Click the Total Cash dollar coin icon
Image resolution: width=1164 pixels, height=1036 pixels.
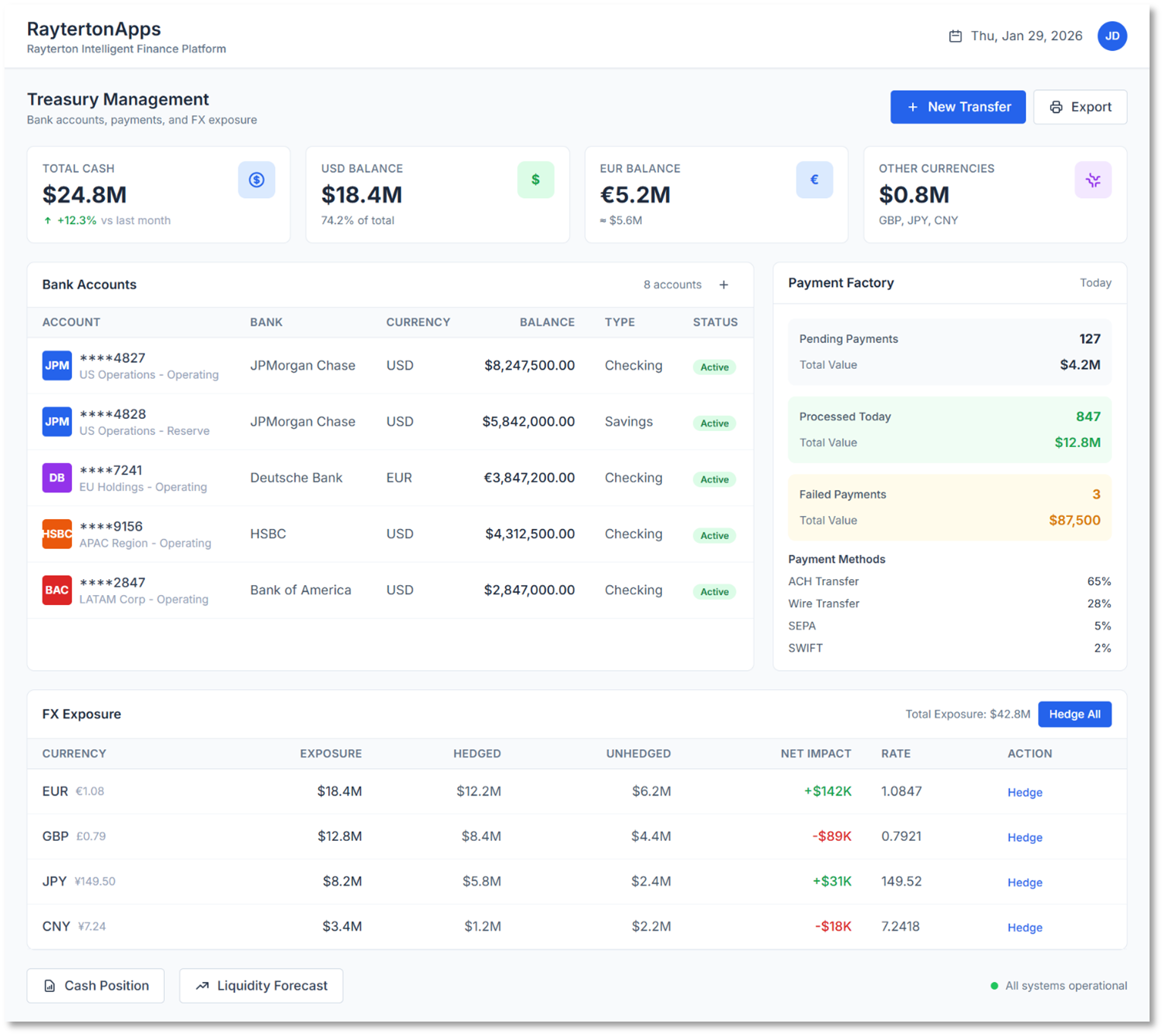click(x=257, y=180)
